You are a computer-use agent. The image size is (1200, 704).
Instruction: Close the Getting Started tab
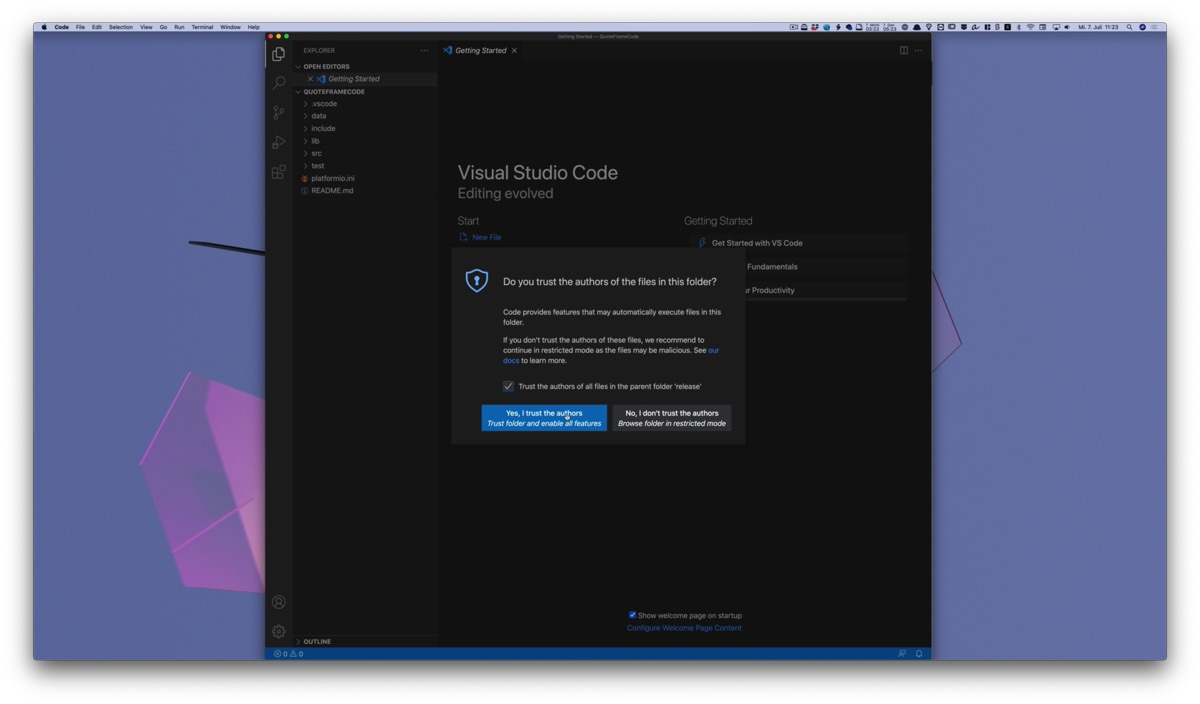coord(515,50)
